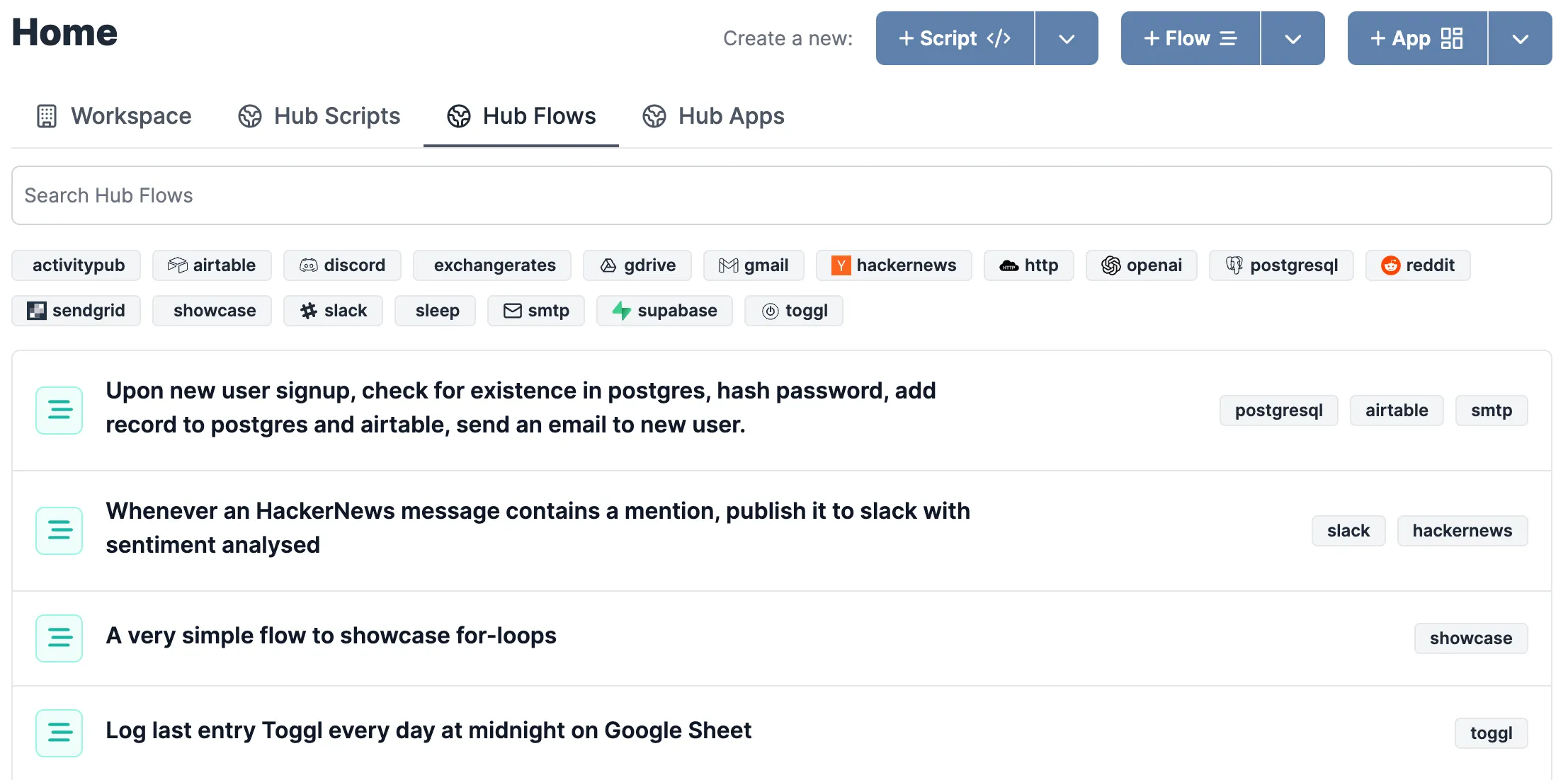Open the Workspace tab
The height and width of the screenshot is (780, 1568).
click(114, 116)
